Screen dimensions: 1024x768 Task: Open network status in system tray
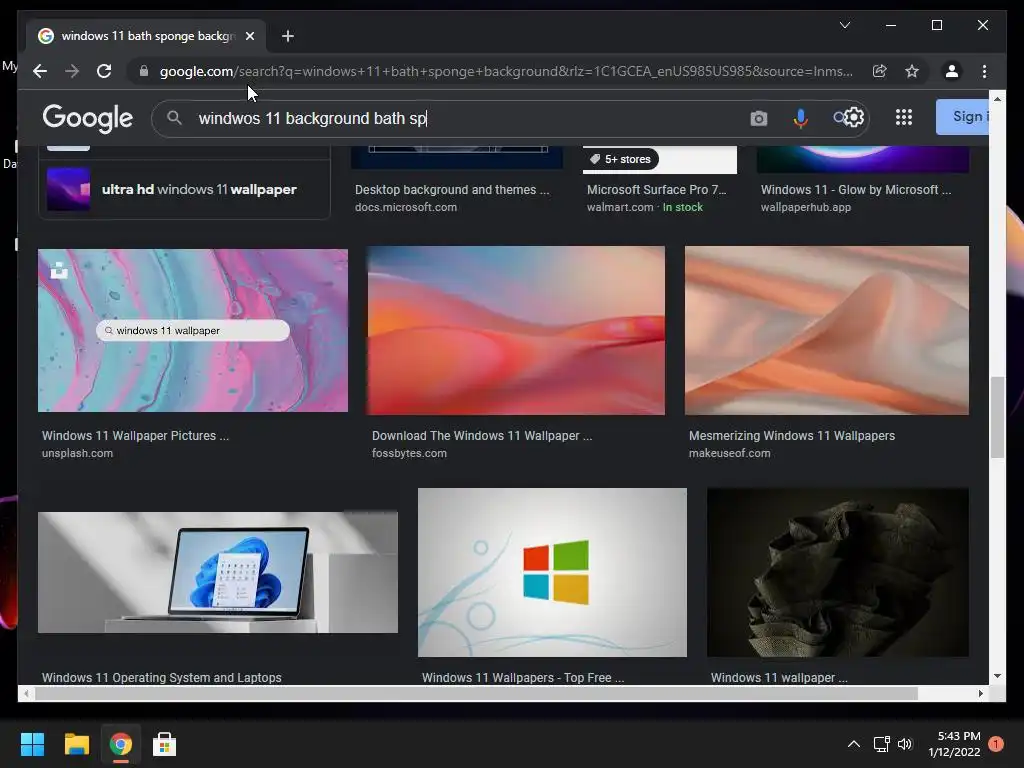pos(881,744)
